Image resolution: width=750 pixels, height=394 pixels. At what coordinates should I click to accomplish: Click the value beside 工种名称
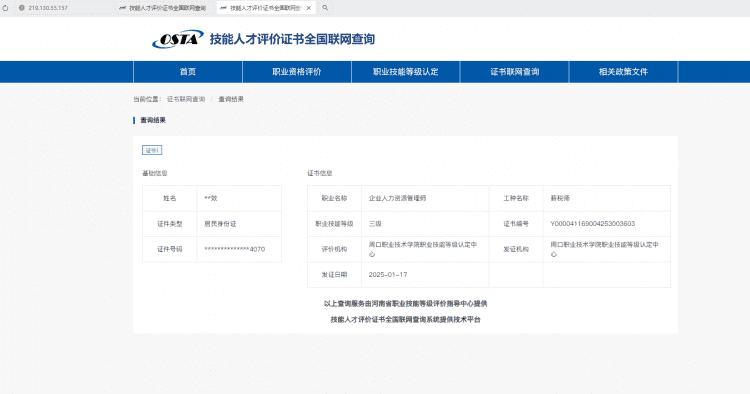(560, 198)
